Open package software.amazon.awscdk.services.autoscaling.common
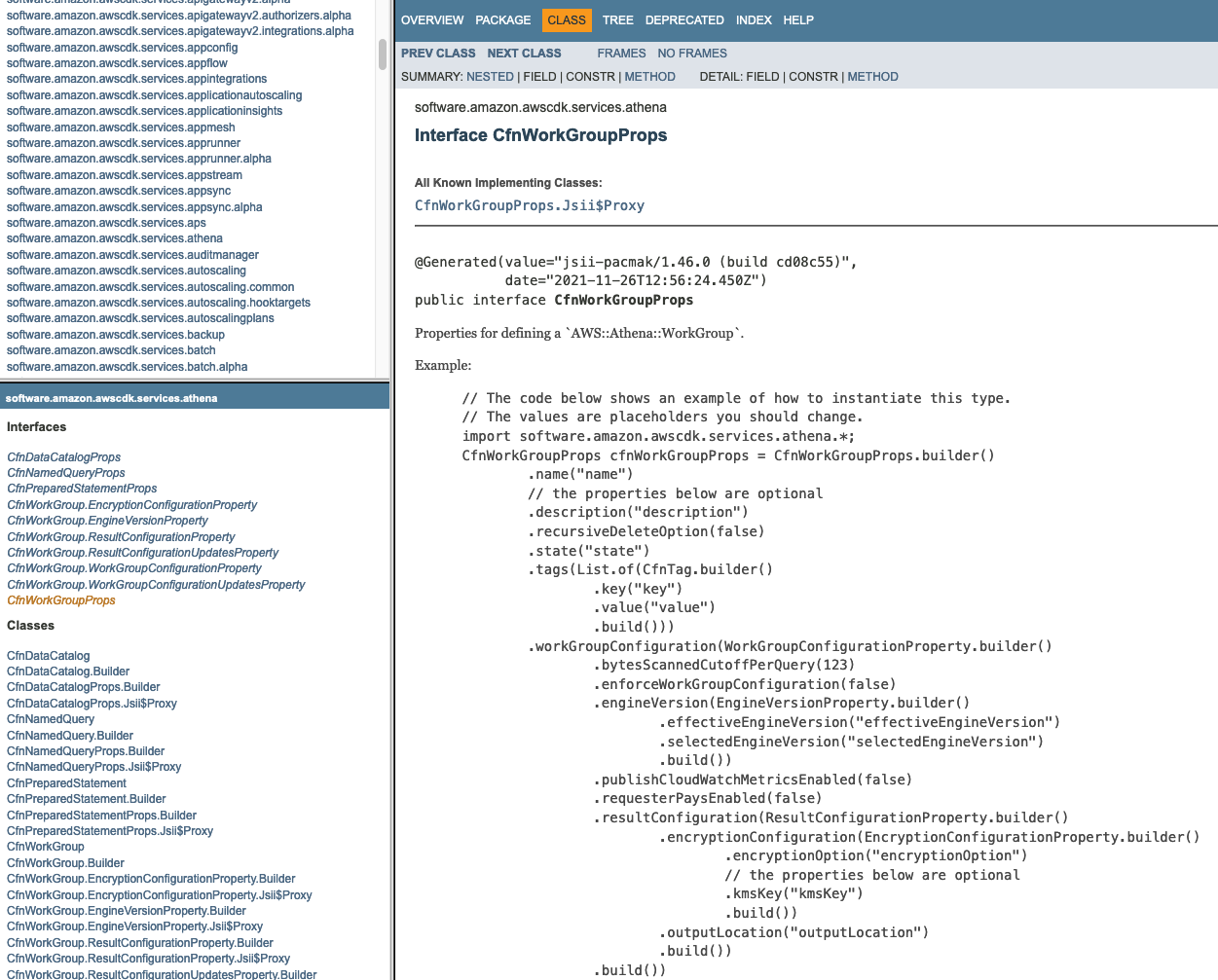The height and width of the screenshot is (980, 1218). [x=150, y=287]
